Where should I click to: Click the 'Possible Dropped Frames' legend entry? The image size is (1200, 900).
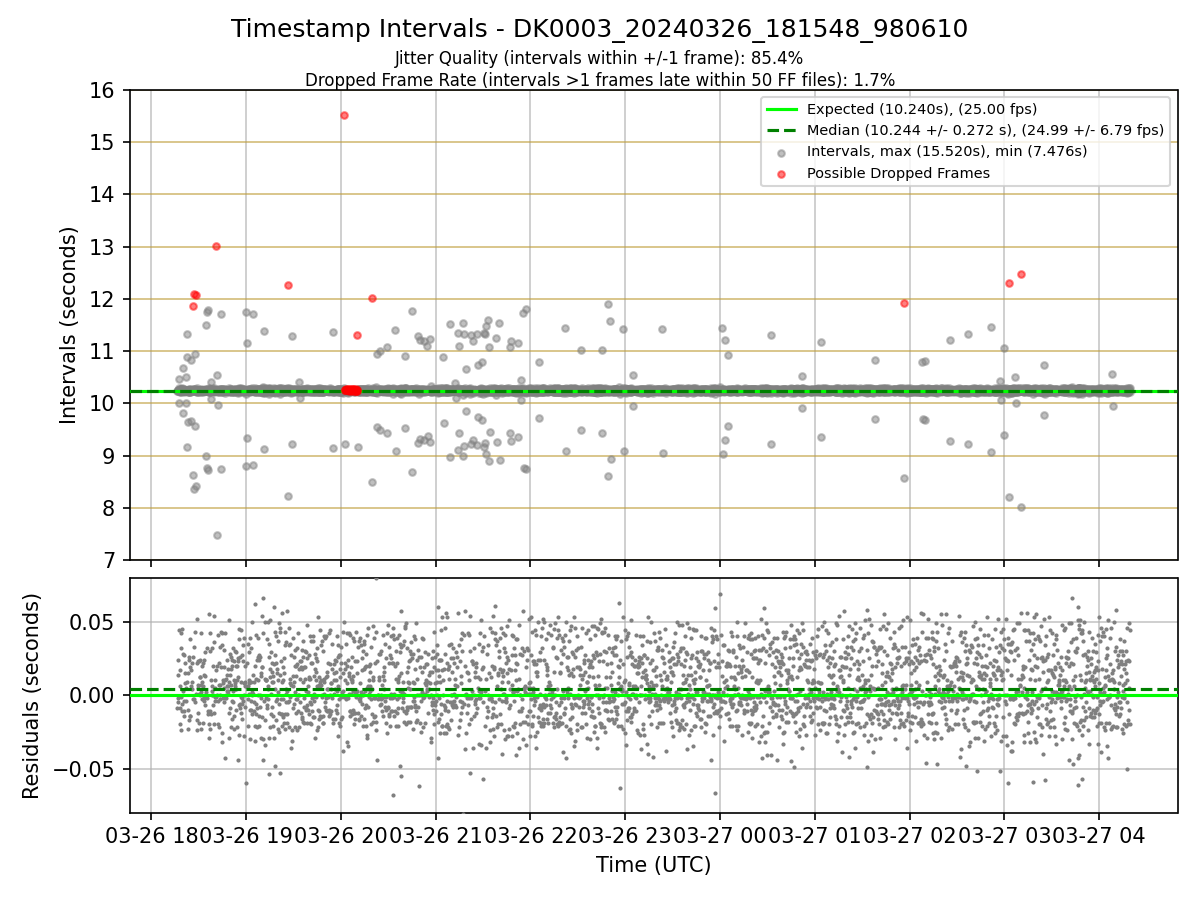[x=898, y=173]
